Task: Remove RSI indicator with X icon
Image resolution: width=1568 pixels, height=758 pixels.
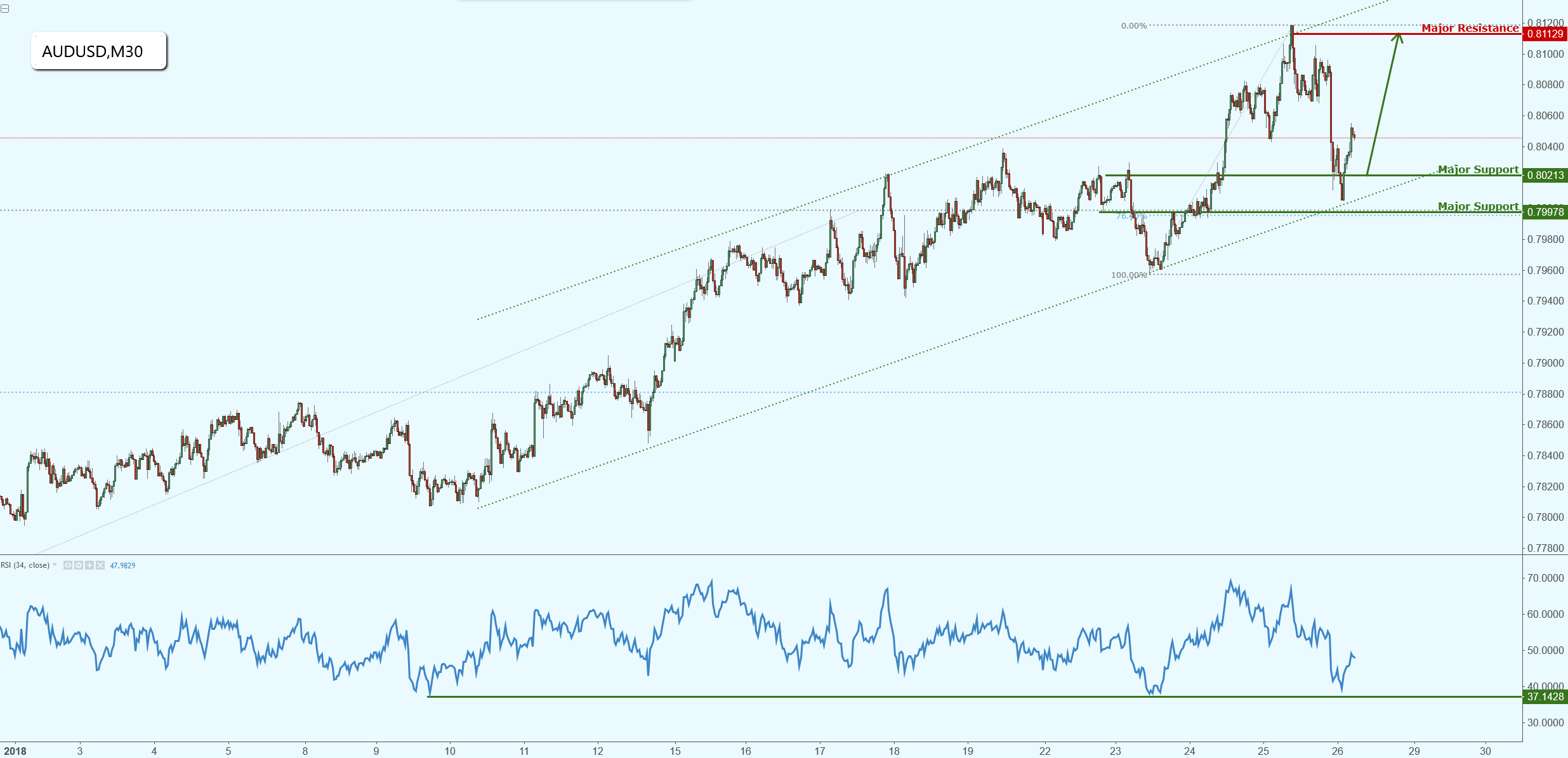Action: (100, 565)
